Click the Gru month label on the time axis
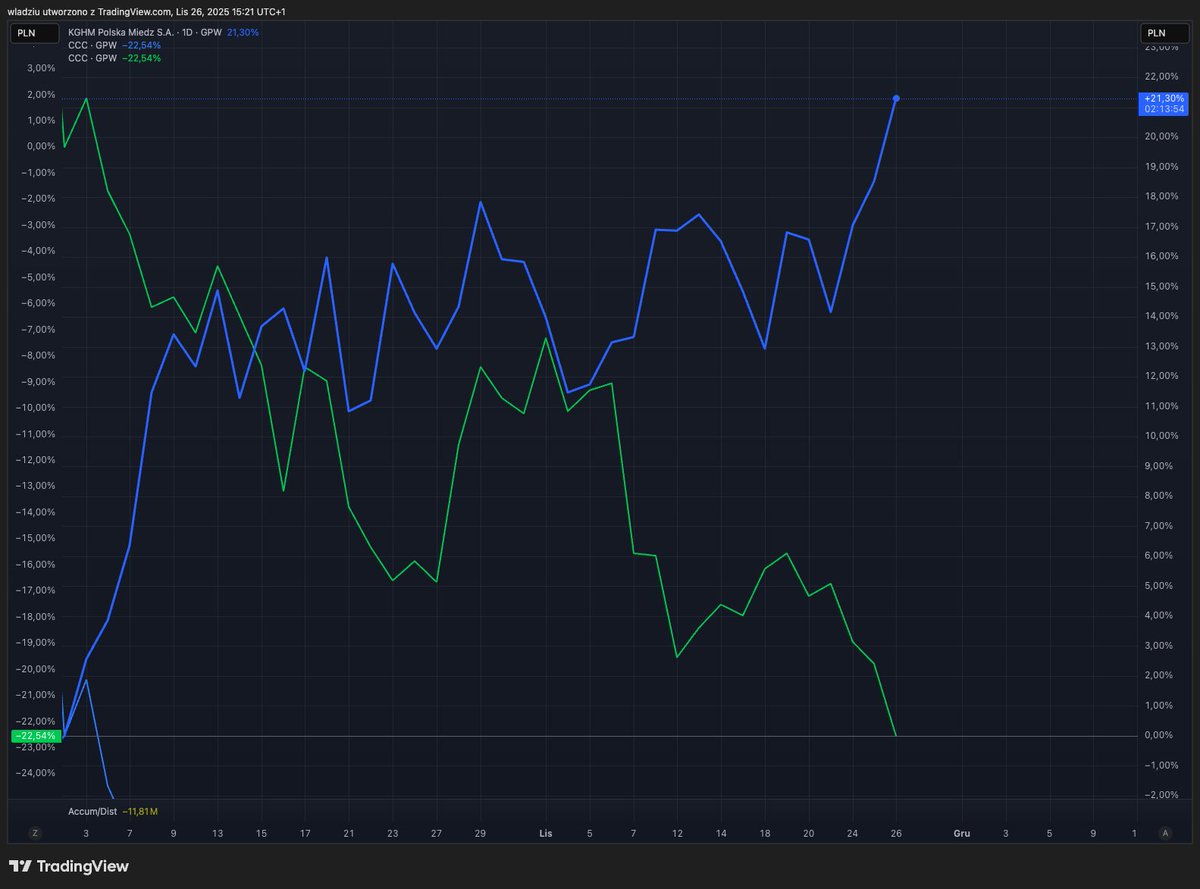Viewport: 1200px width, 889px height. point(961,832)
